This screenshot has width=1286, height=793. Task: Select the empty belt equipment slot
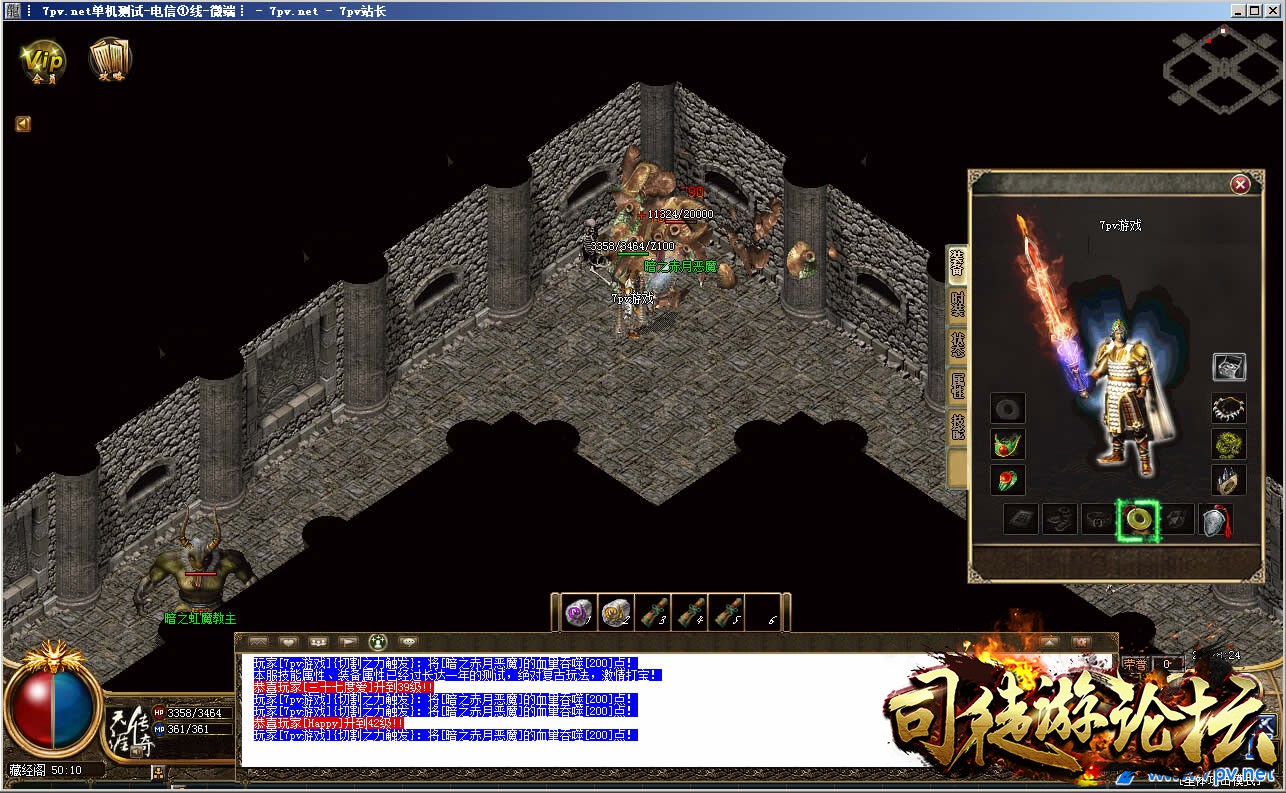coord(1099,519)
